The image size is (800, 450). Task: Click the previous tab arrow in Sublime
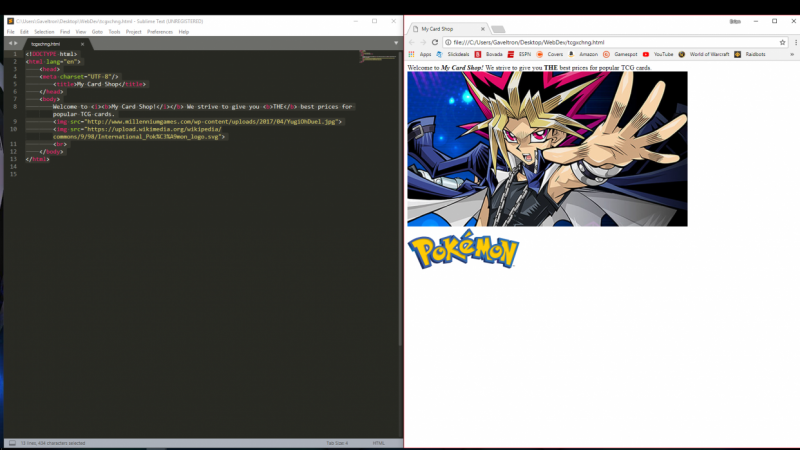click(10, 43)
